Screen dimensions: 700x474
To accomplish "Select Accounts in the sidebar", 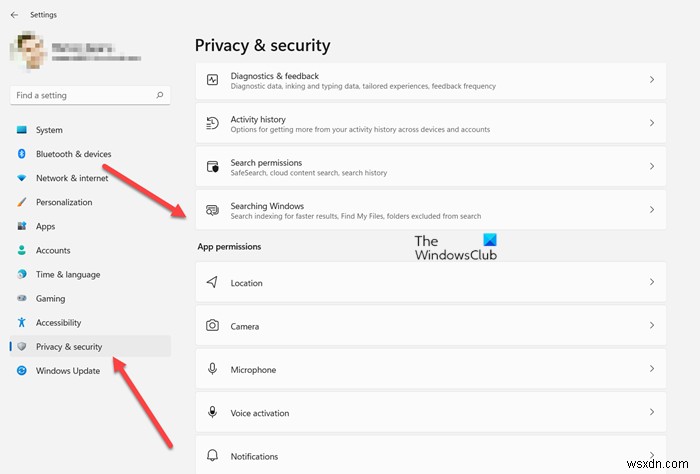I will [53, 251].
